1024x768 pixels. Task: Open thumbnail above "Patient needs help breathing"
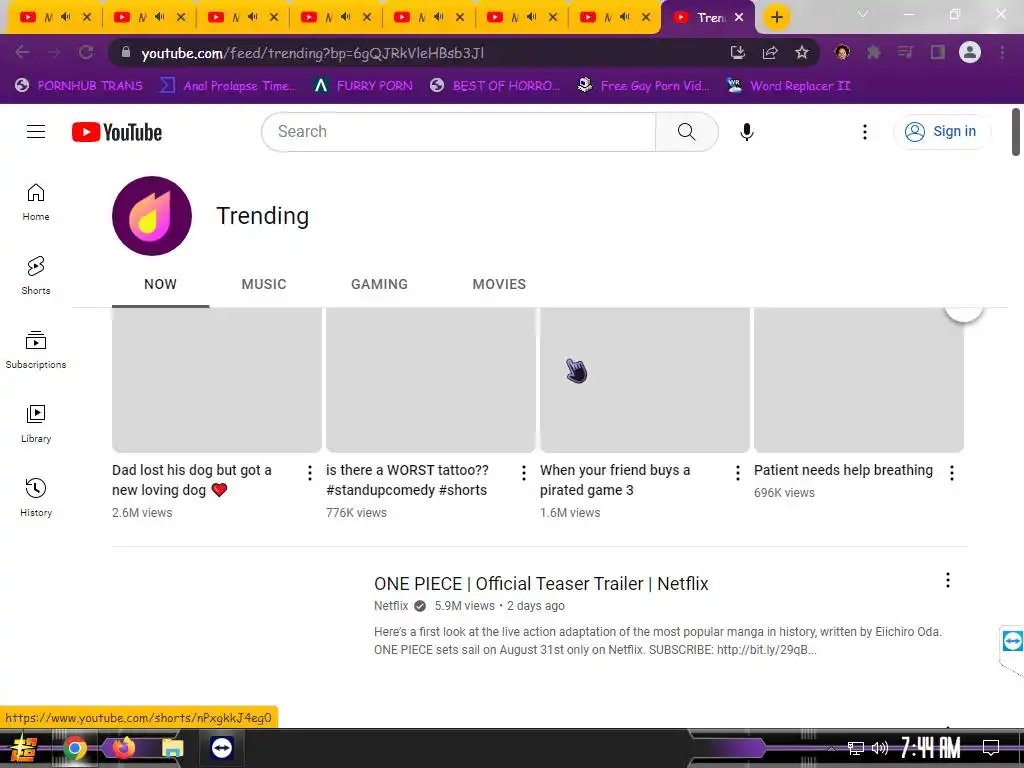(859, 379)
